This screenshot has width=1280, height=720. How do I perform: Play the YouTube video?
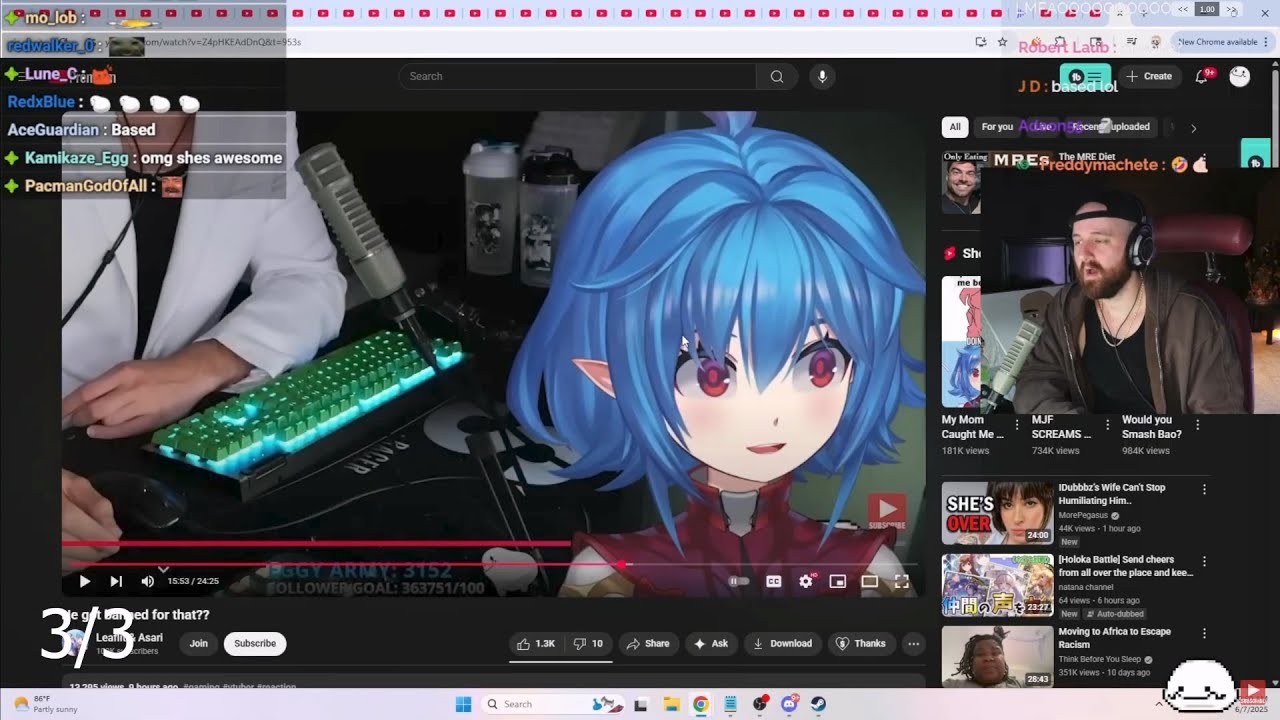pyautogui.click(x=84, y=581)
